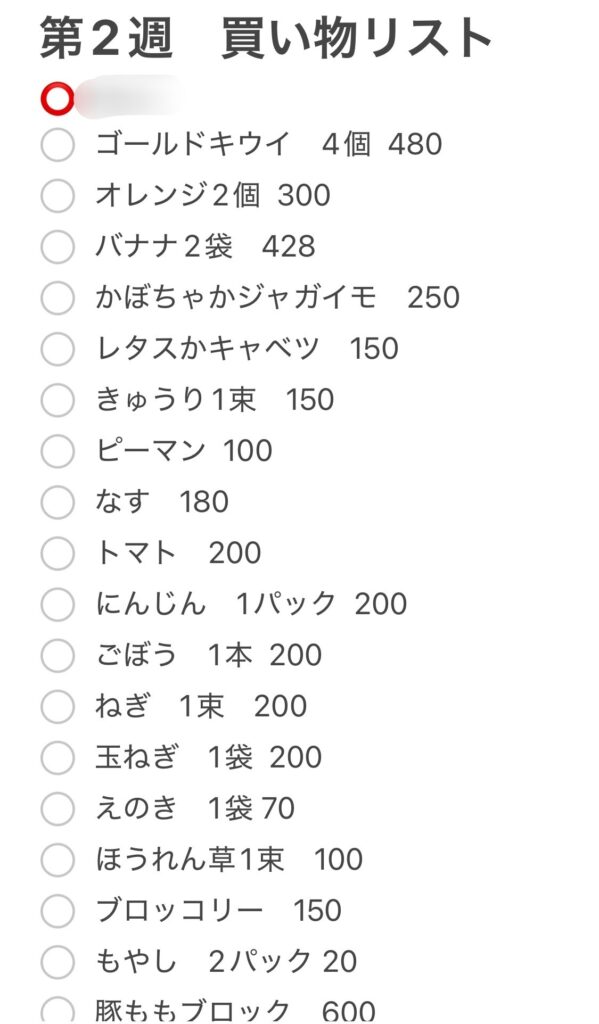Select the ブロッコリー 150 entry text
Image resolution: width=599 pixels, height=1024 pixels.
pyautogui.click(x=219, y=910)
